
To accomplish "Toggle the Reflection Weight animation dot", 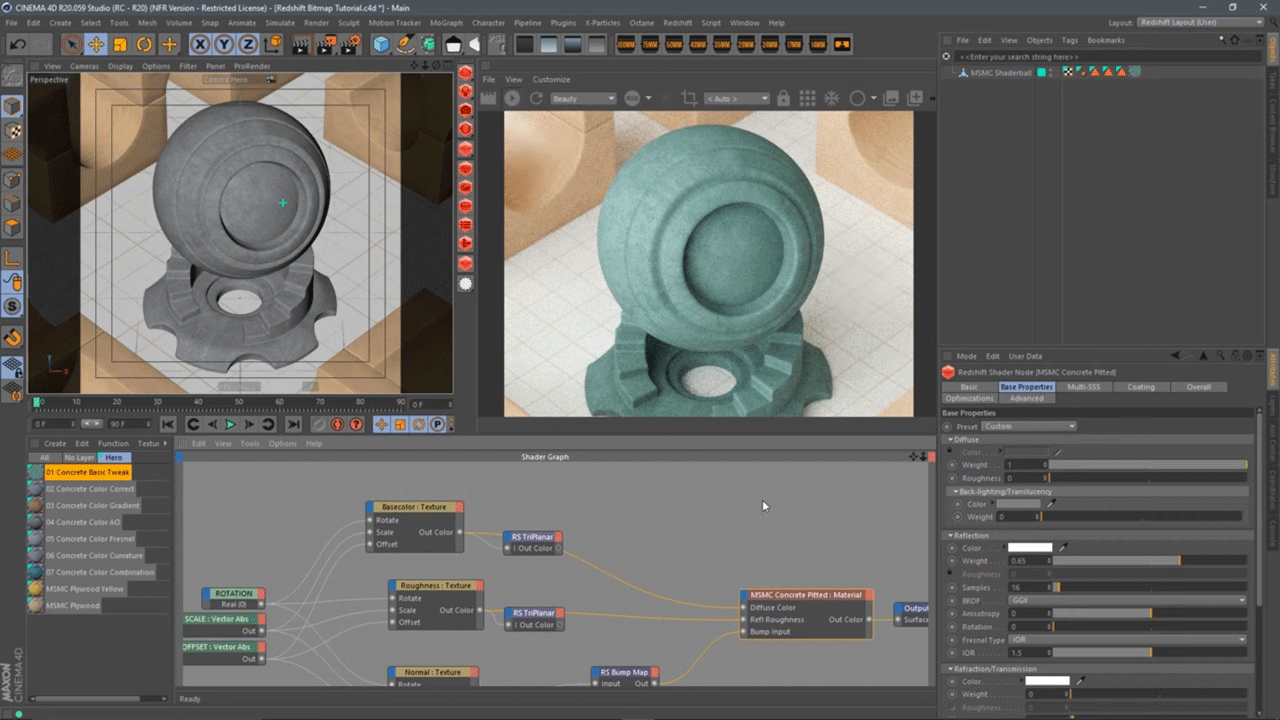I will [x=952, y=561].
